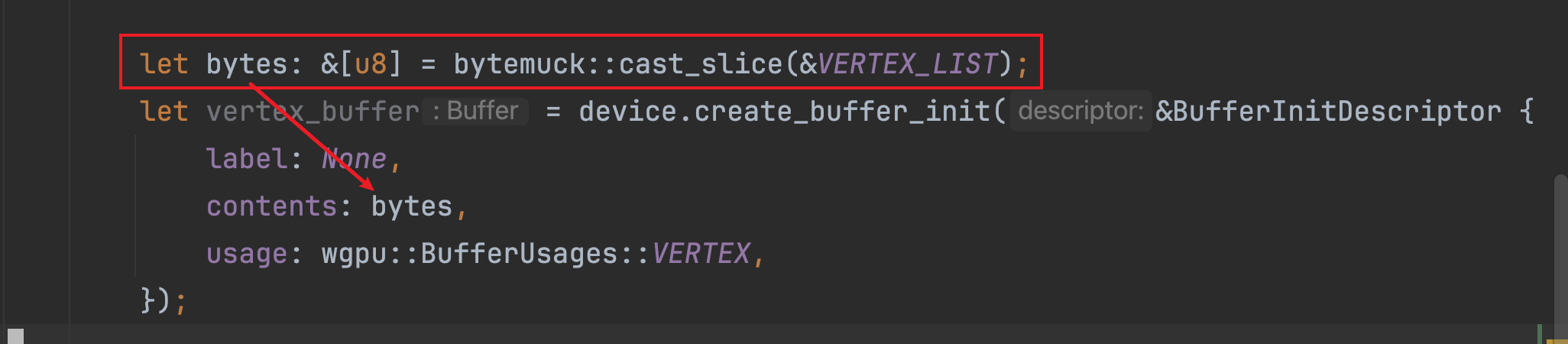The image size is (1568, 344).
Task: Place cursor on cast_slice function call
Action: click(x=701, y=64)
